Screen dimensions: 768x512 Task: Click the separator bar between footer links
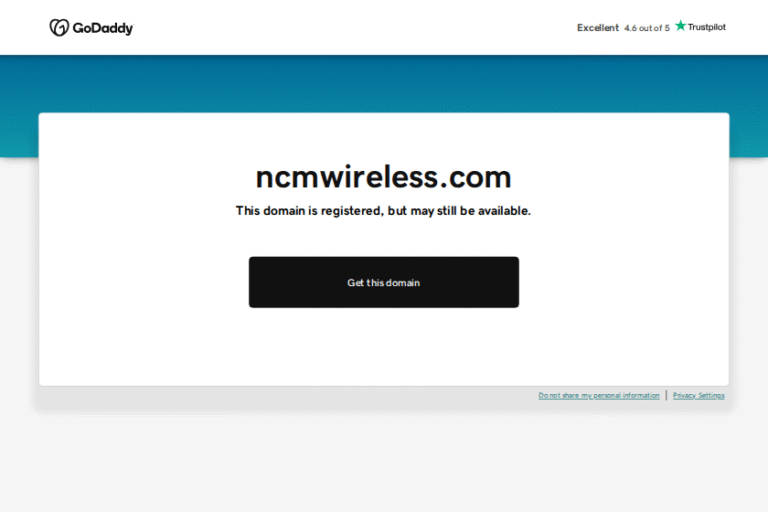[666, 395]
